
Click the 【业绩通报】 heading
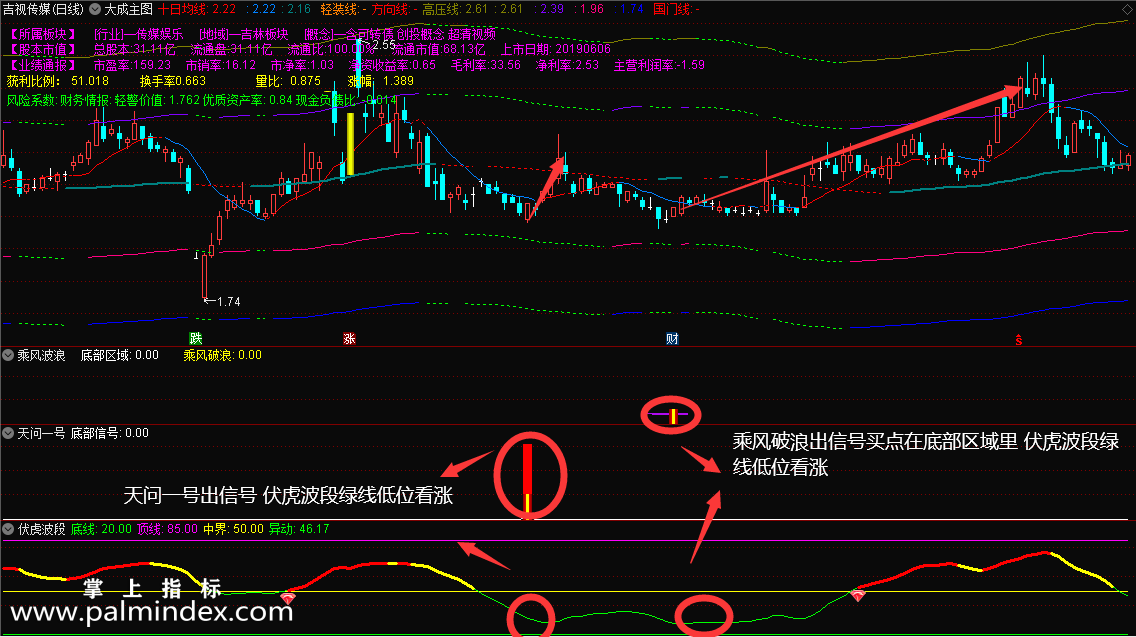[x=43, y=65]
